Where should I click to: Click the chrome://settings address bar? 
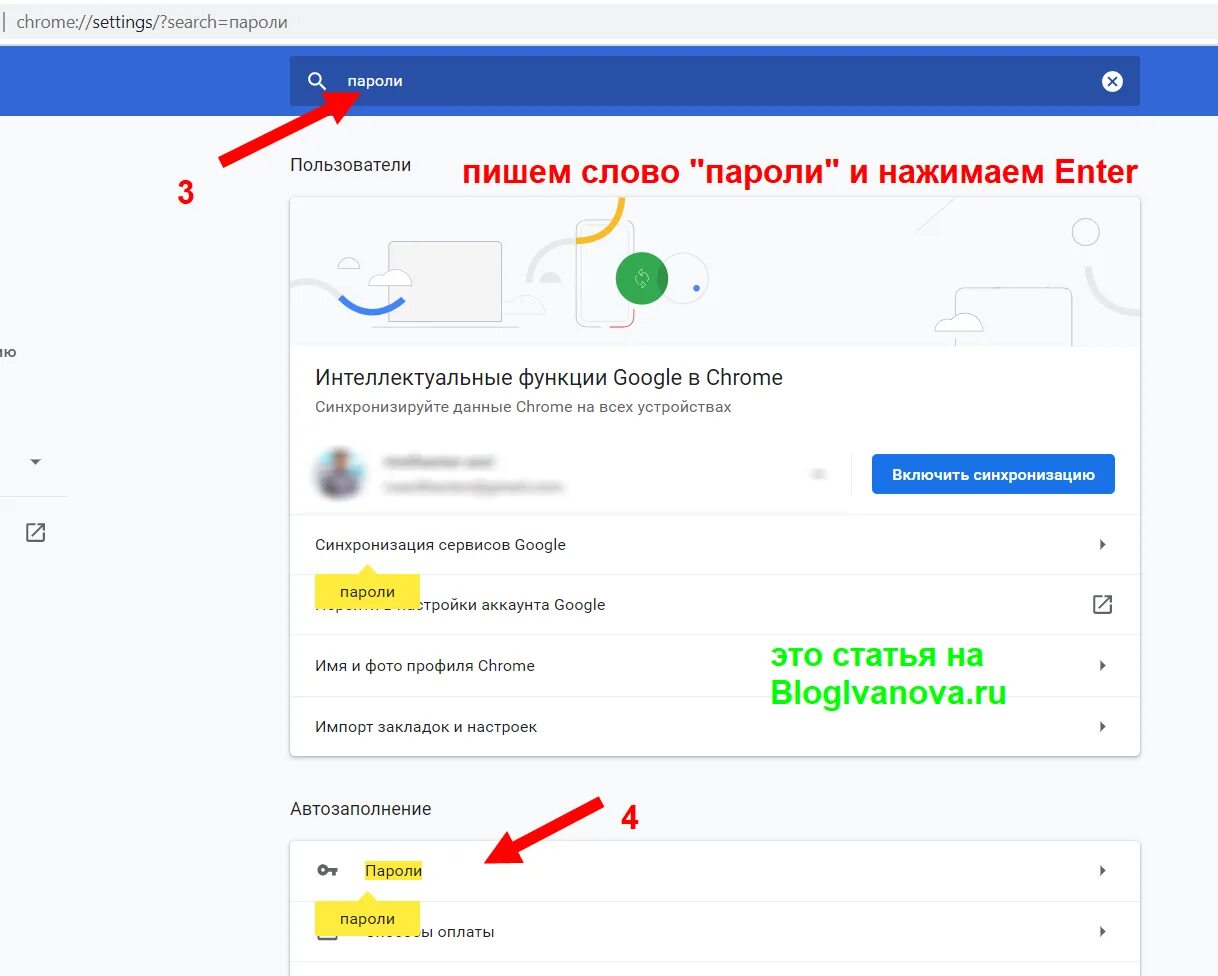click(609, 21)
